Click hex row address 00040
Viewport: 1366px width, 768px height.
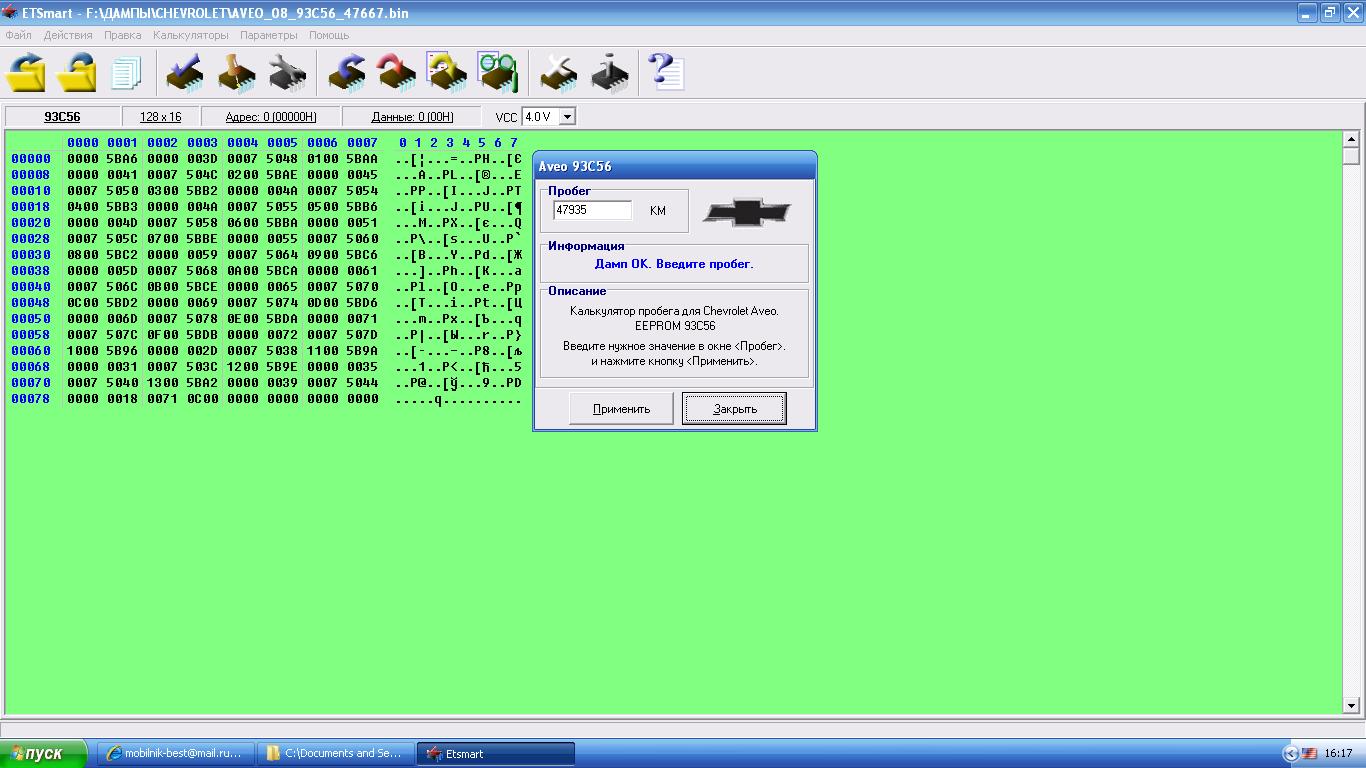31,287
